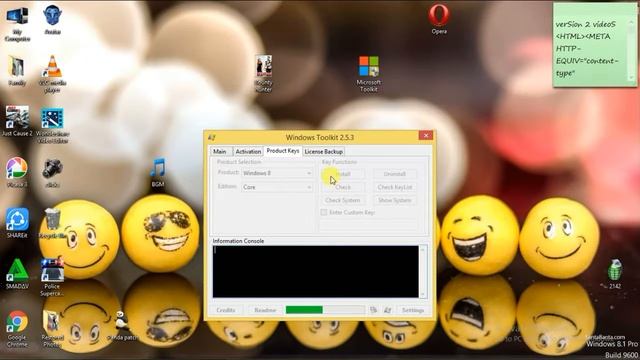
Task: Open the License Backup tab
Action: (324, 151)
